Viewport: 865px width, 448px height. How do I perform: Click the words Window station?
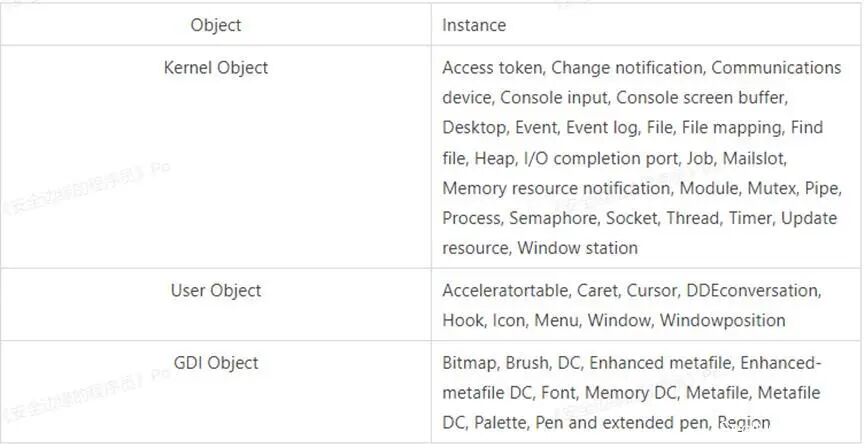click(578, 248)
